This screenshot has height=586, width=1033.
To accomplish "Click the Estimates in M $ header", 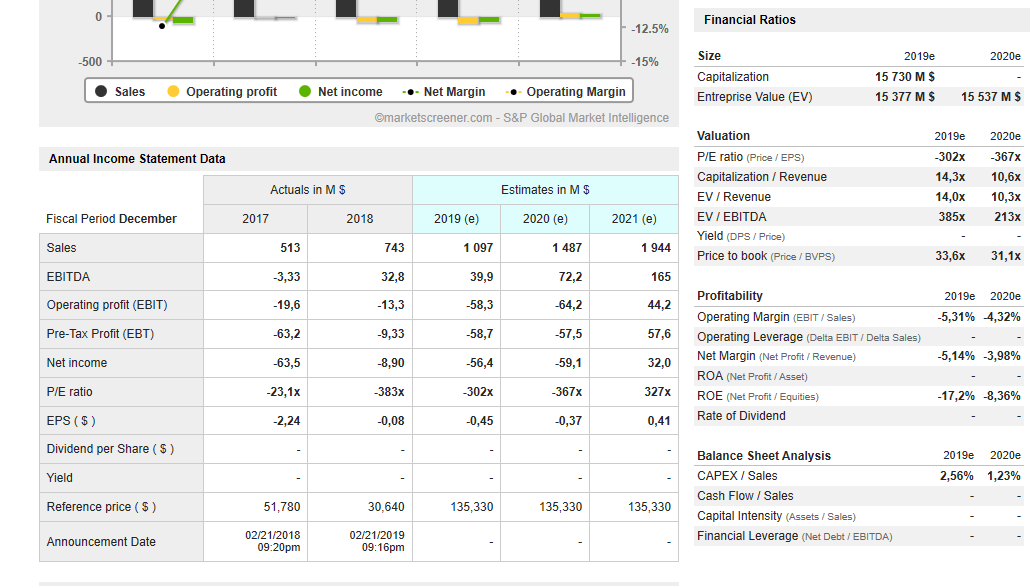I will [x=545, y=190].
